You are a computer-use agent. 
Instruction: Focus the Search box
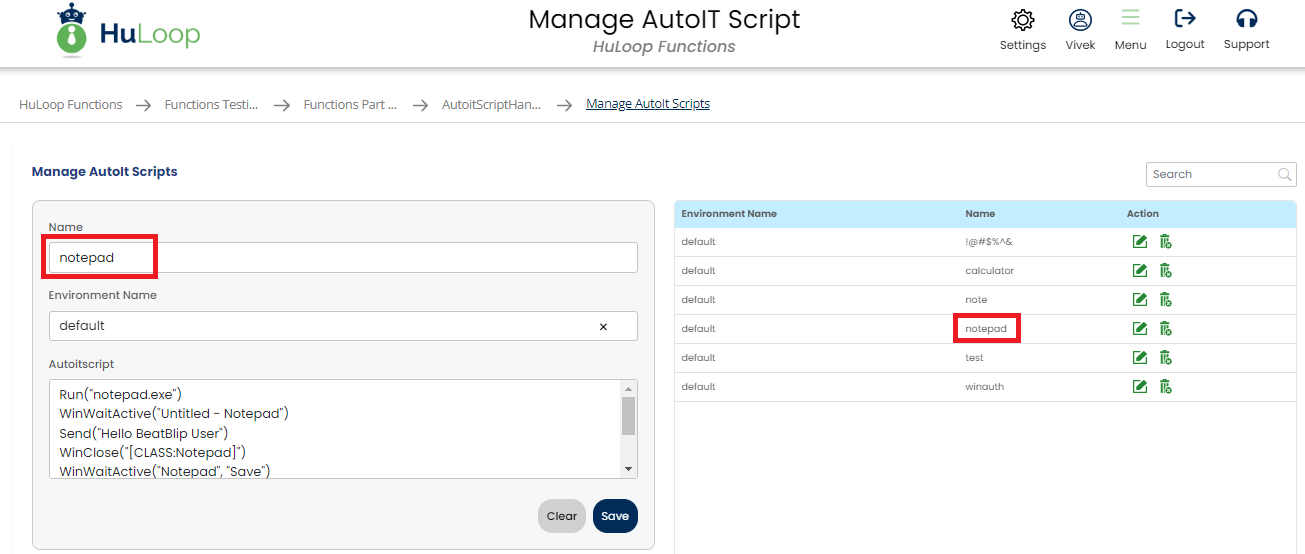1211,174
